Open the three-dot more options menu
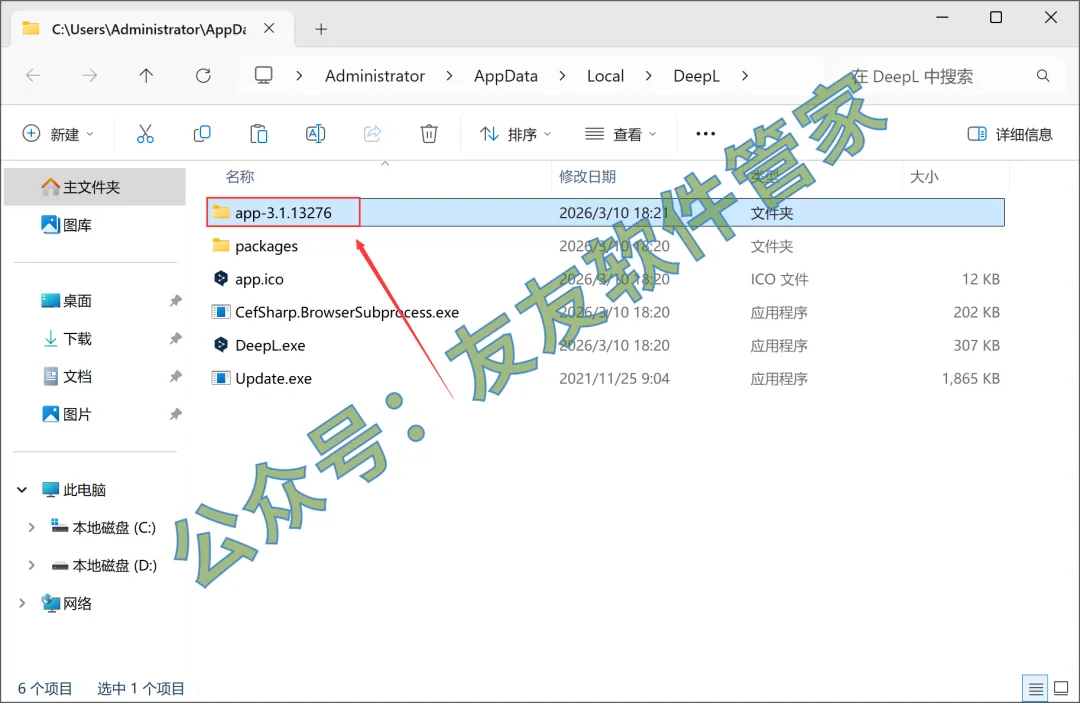Image resolution: width=1080 pixels, height=703 pixels. [705, 134]
